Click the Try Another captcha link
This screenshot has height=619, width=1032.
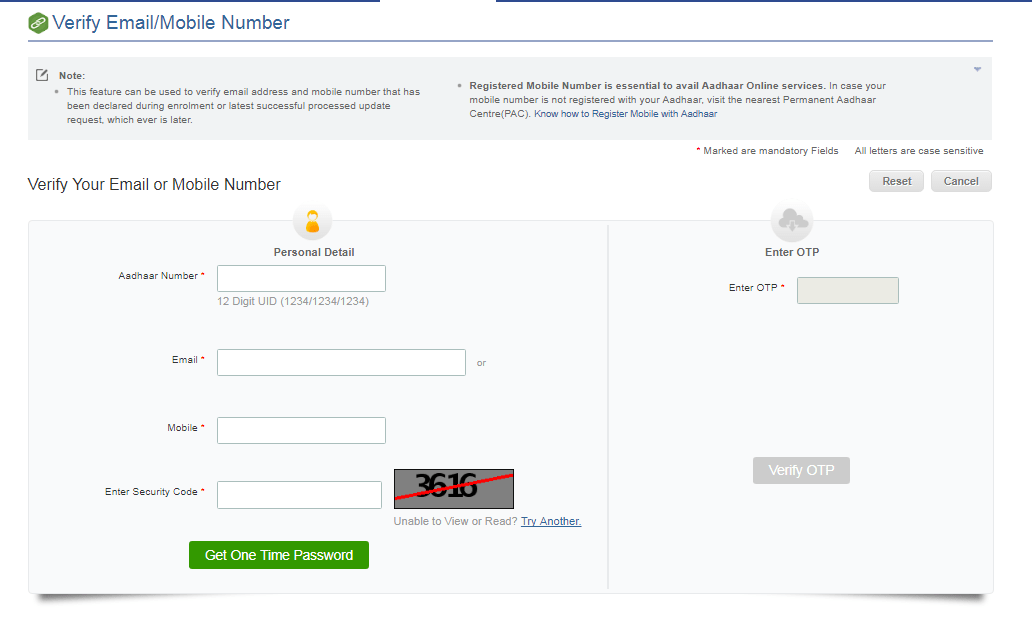point(550,521)
